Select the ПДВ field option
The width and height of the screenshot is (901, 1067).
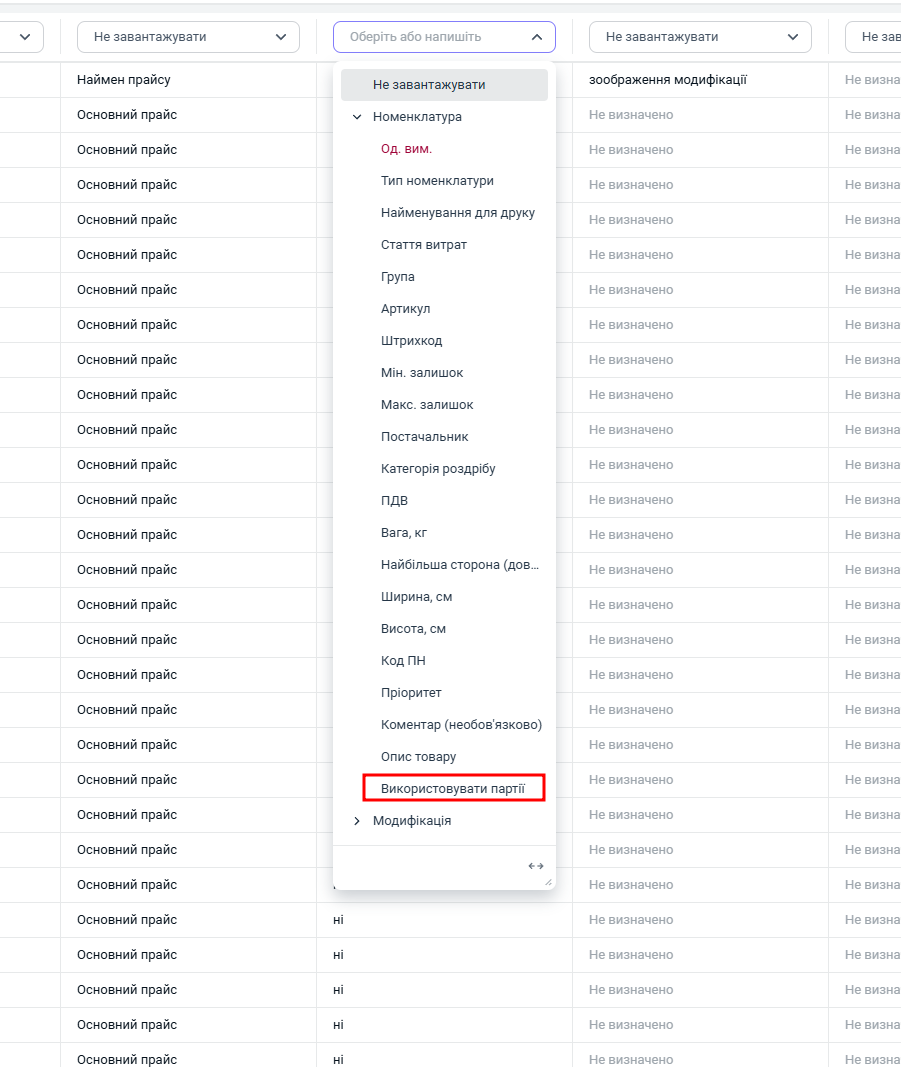click(x=395, y=501)
